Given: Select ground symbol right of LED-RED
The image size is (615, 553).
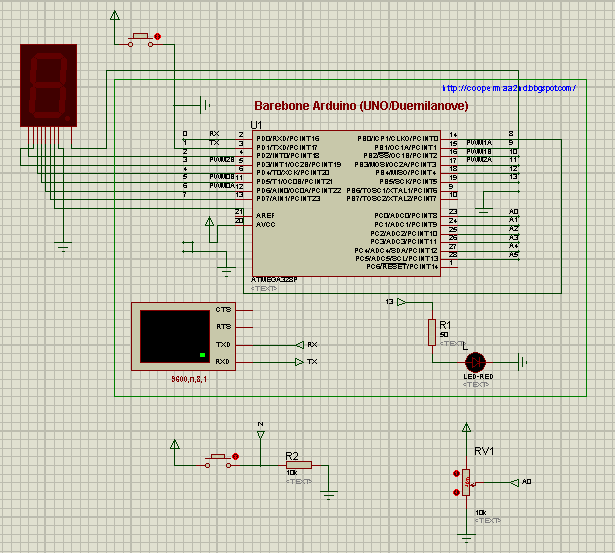Looking at the screenshot, I should [522, 362].
